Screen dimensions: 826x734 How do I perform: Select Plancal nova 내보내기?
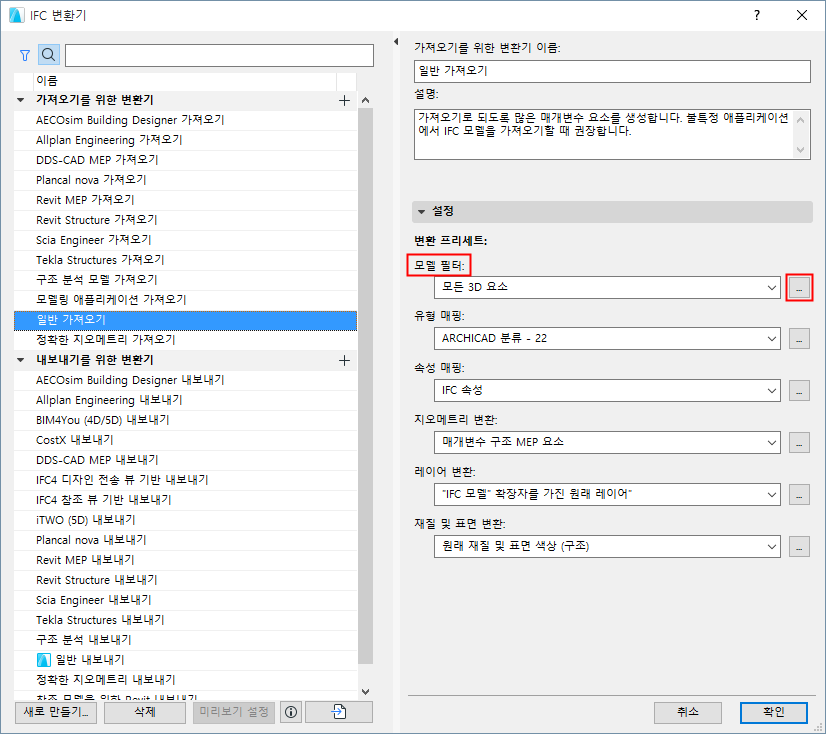pos(185,541)
